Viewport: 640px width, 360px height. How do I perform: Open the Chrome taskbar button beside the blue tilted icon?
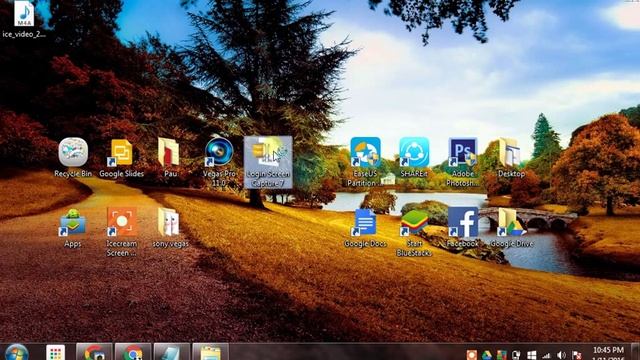click(x=133, y=352)
